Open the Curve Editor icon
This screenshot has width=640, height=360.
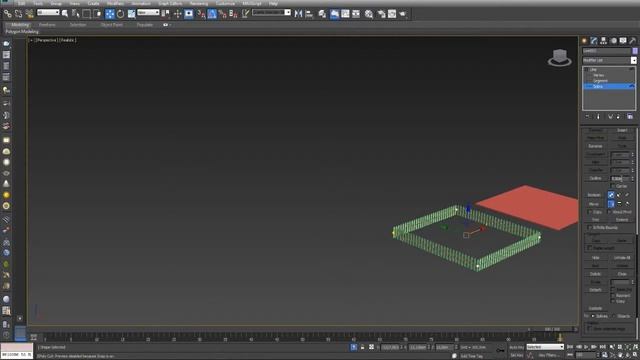click(345, 14)
